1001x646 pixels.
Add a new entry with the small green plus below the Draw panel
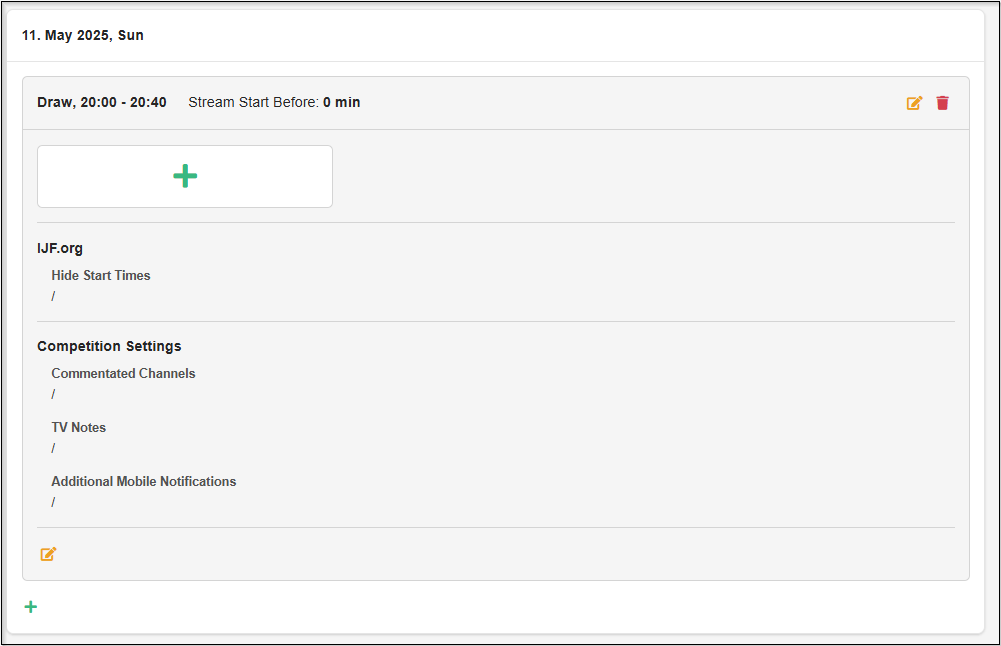31,607
